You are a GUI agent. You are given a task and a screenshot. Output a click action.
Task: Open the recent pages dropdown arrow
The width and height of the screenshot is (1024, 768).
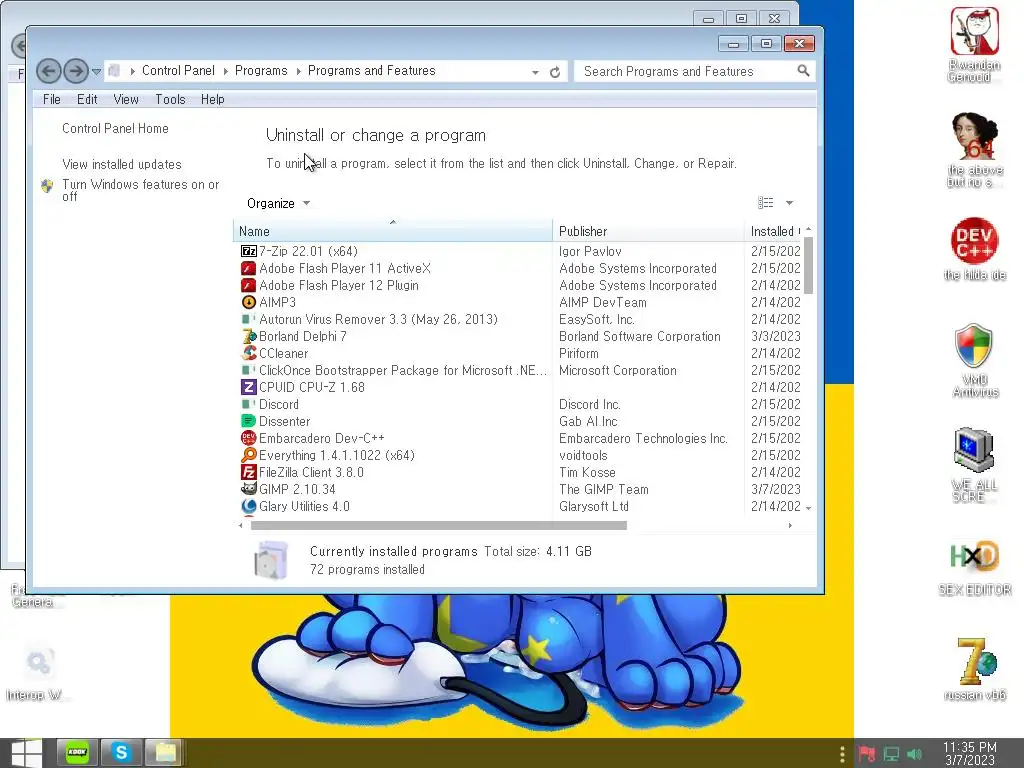96,71
